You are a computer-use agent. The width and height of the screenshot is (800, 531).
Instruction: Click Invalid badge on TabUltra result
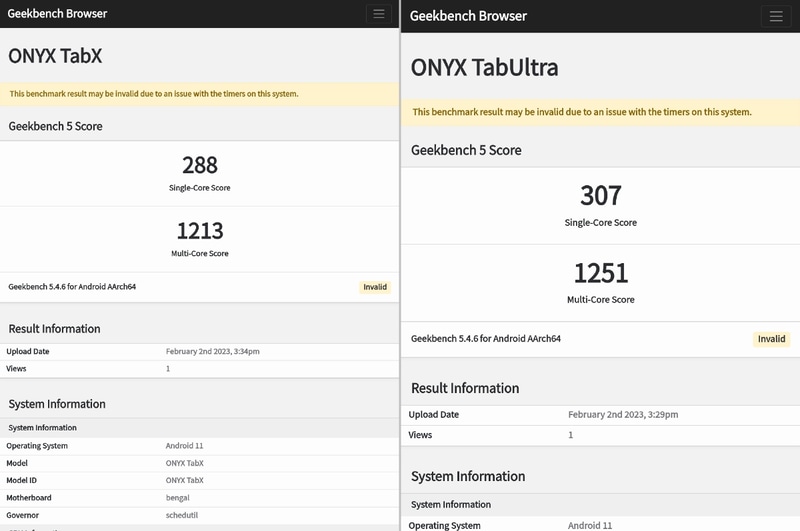coord(771,339)
